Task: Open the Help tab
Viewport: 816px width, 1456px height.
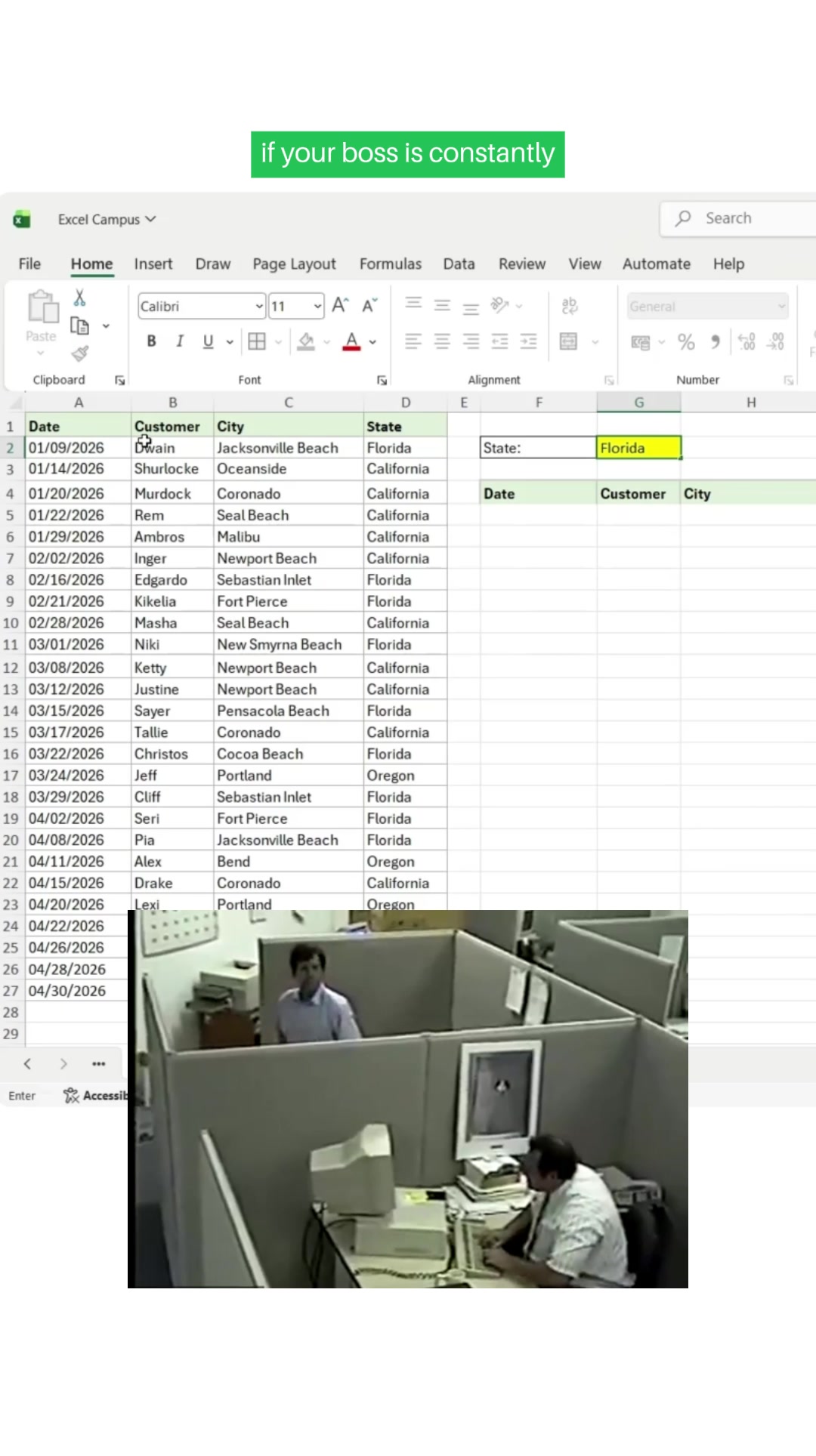Action: tap(728, 264)
